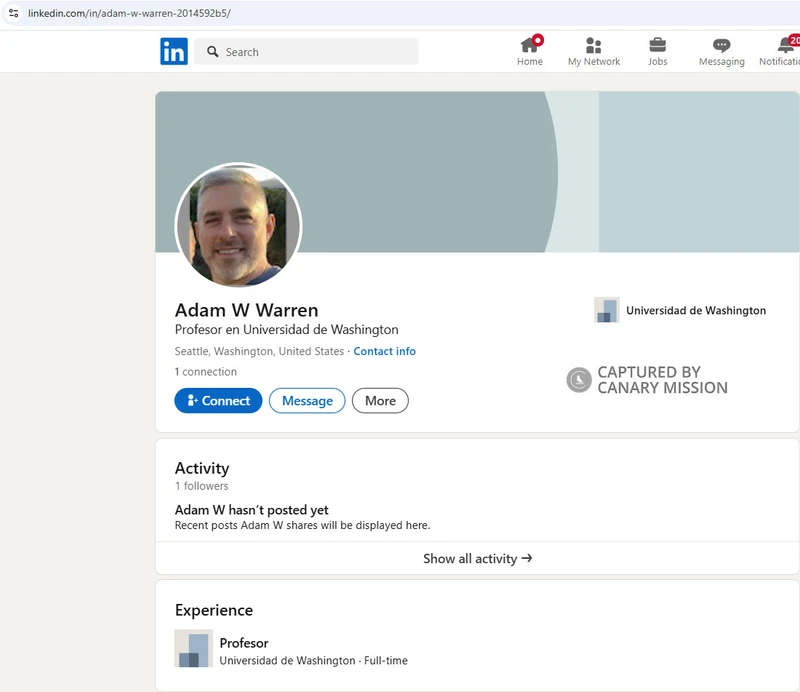This screenshot has height=692, width=800.
Task: Click the Activity section heading
Action: (202, 468)
